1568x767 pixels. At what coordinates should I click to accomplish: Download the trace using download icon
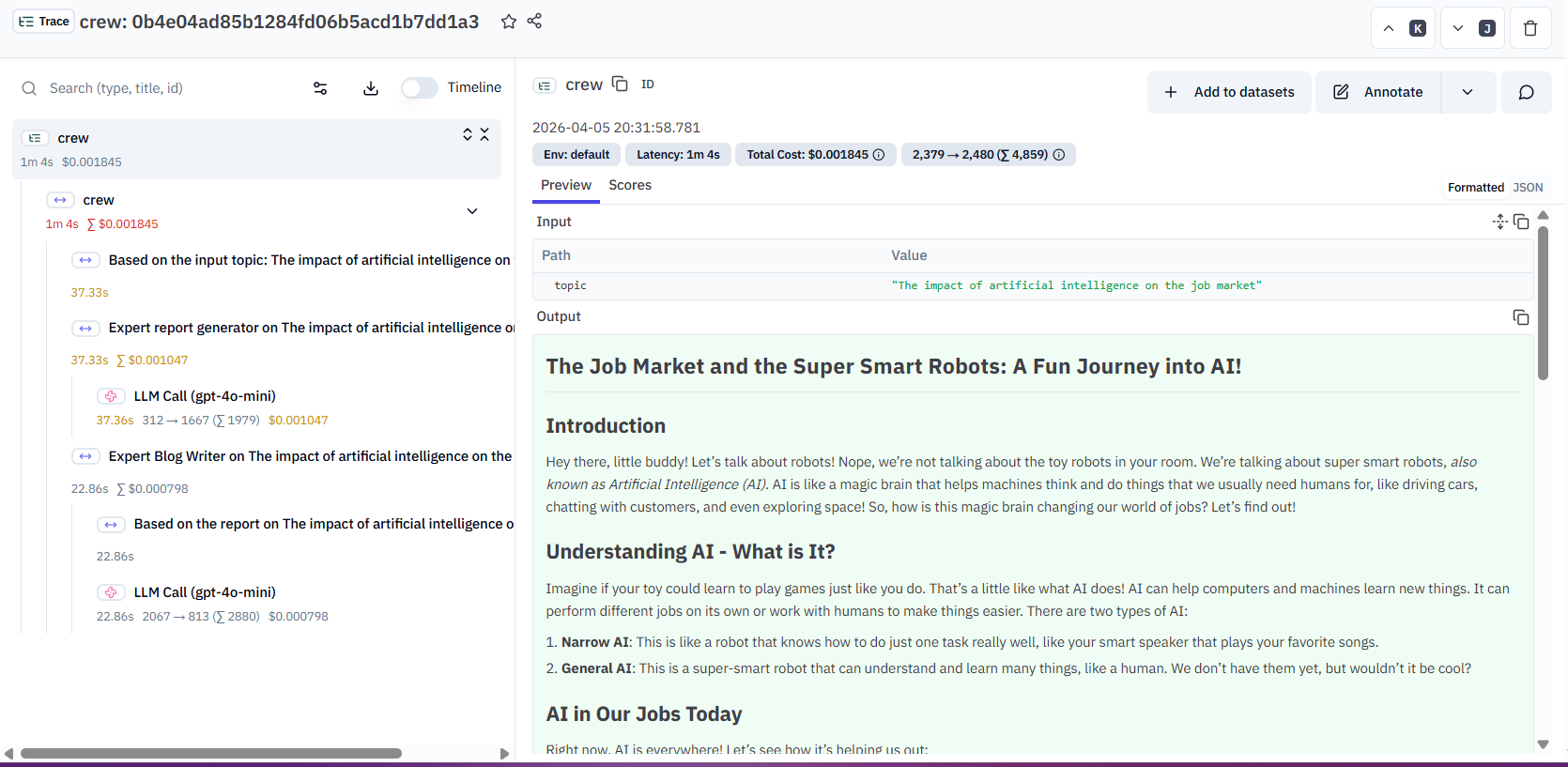coord(371,88)
